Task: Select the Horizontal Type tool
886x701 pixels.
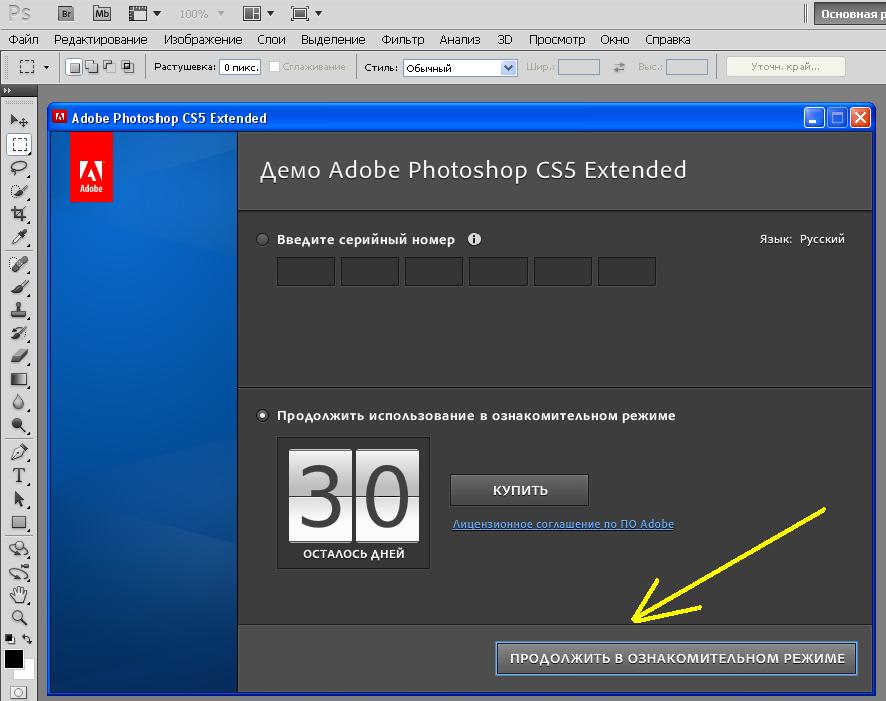Action: [x=19, y=476]
